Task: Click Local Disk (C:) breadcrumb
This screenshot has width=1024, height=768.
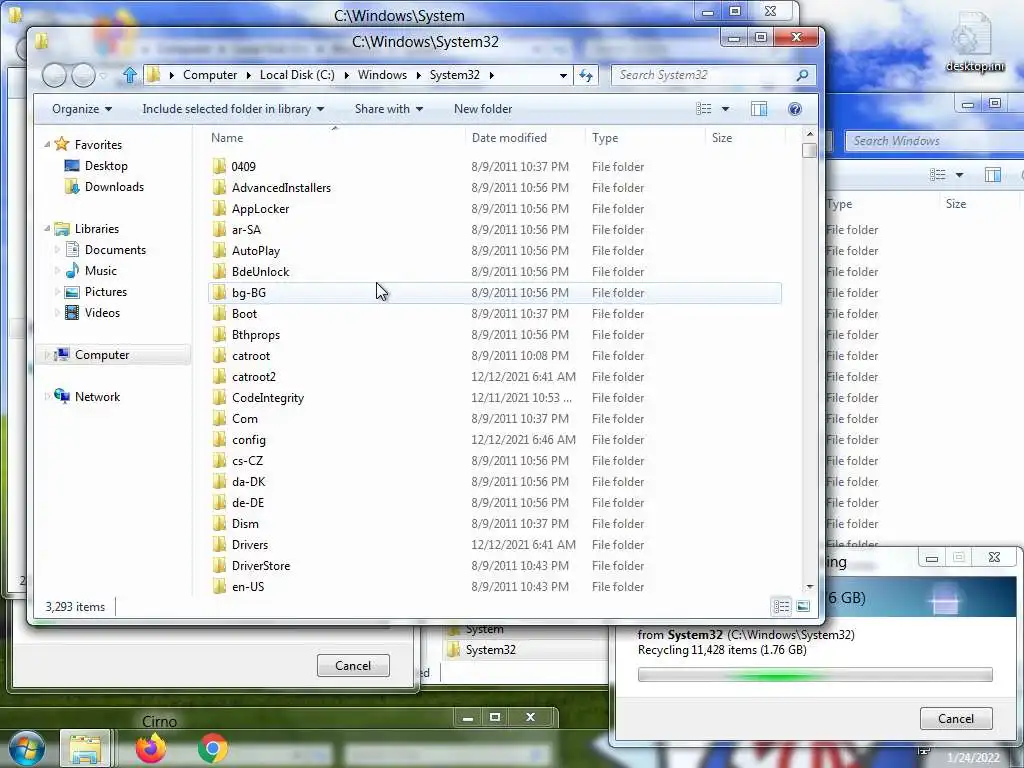Action: coord(297,75)
